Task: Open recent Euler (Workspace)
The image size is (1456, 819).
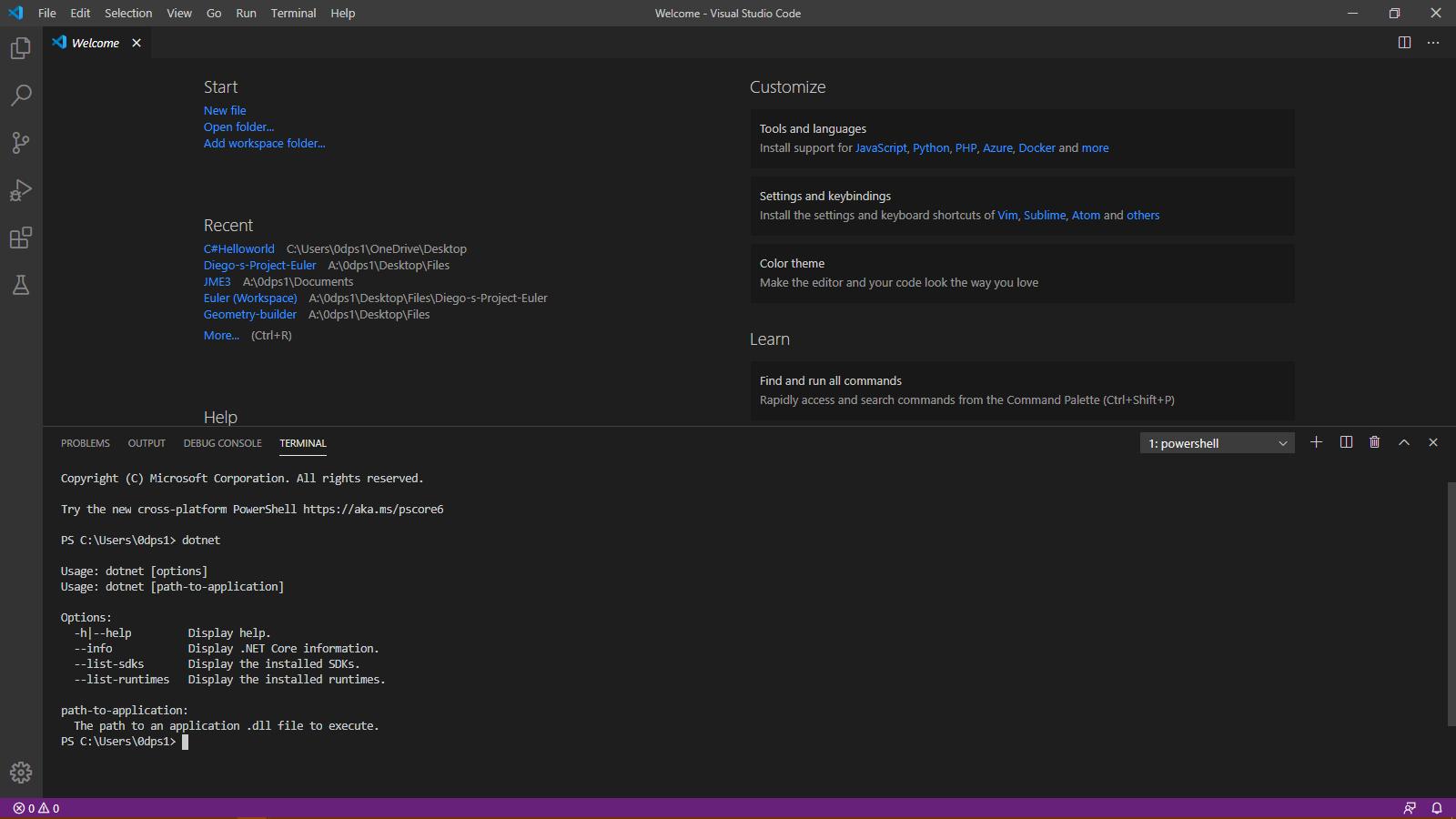Action: 250,298
